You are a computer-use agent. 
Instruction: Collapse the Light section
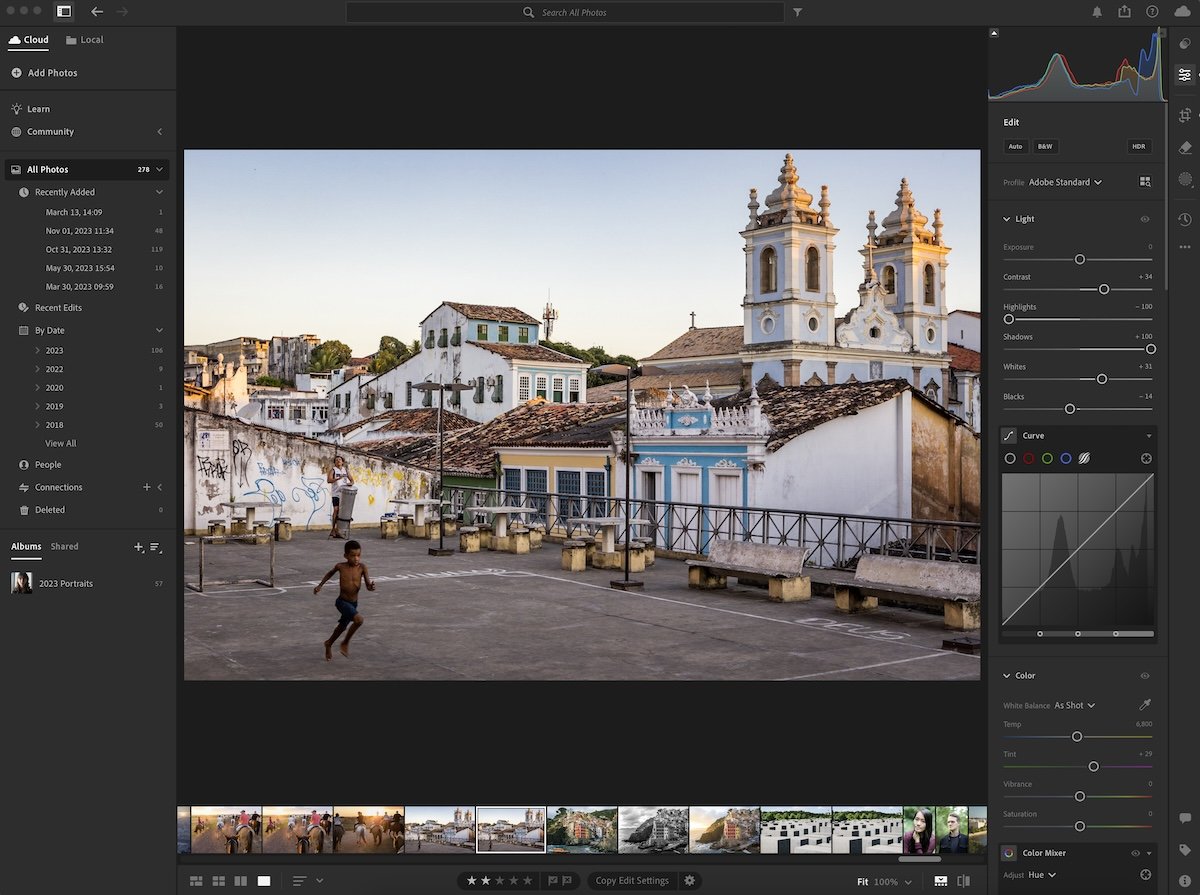[x=1007, y=219]
